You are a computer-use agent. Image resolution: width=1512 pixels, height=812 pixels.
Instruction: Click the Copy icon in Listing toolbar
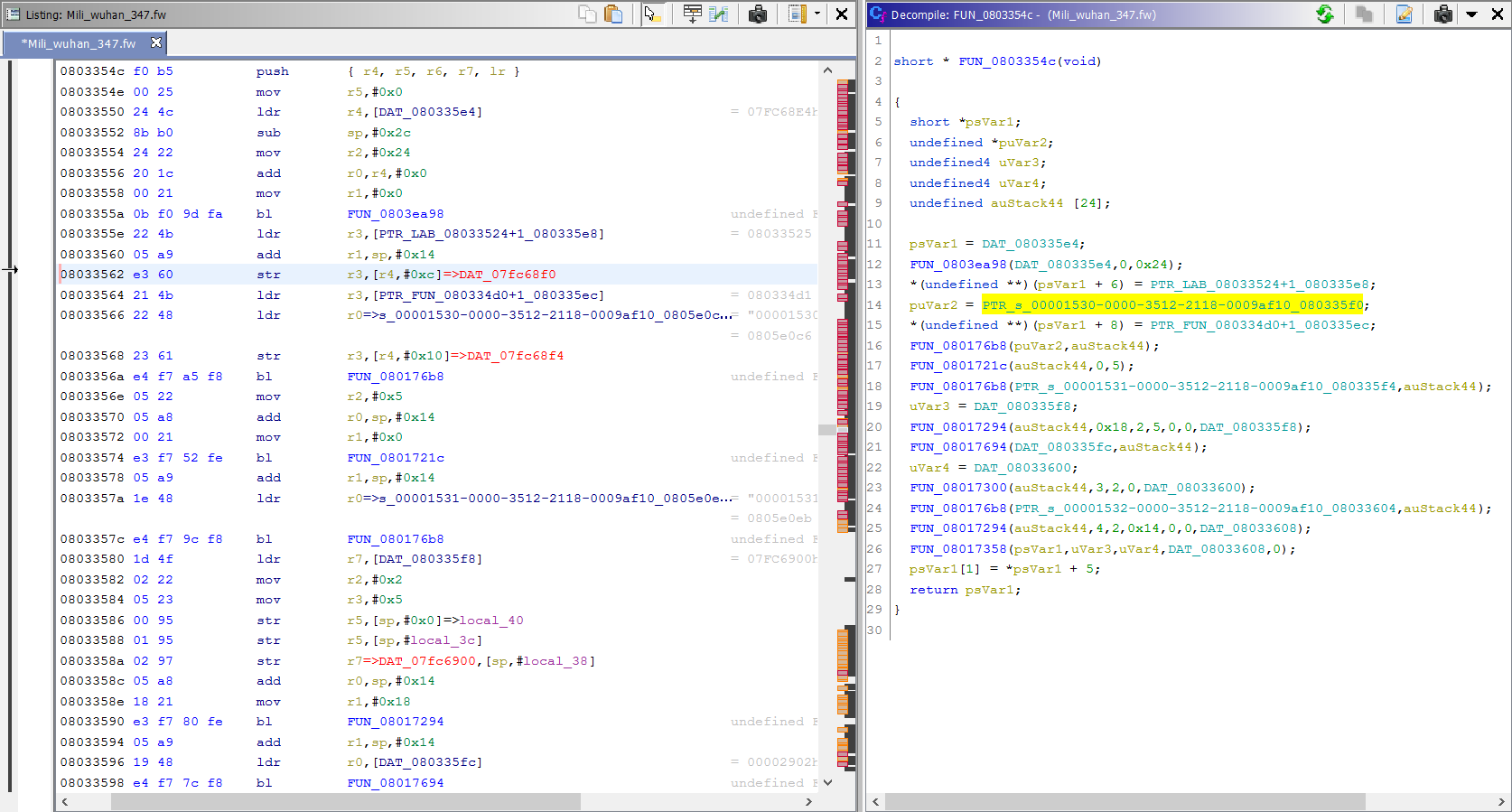(587, 14)
